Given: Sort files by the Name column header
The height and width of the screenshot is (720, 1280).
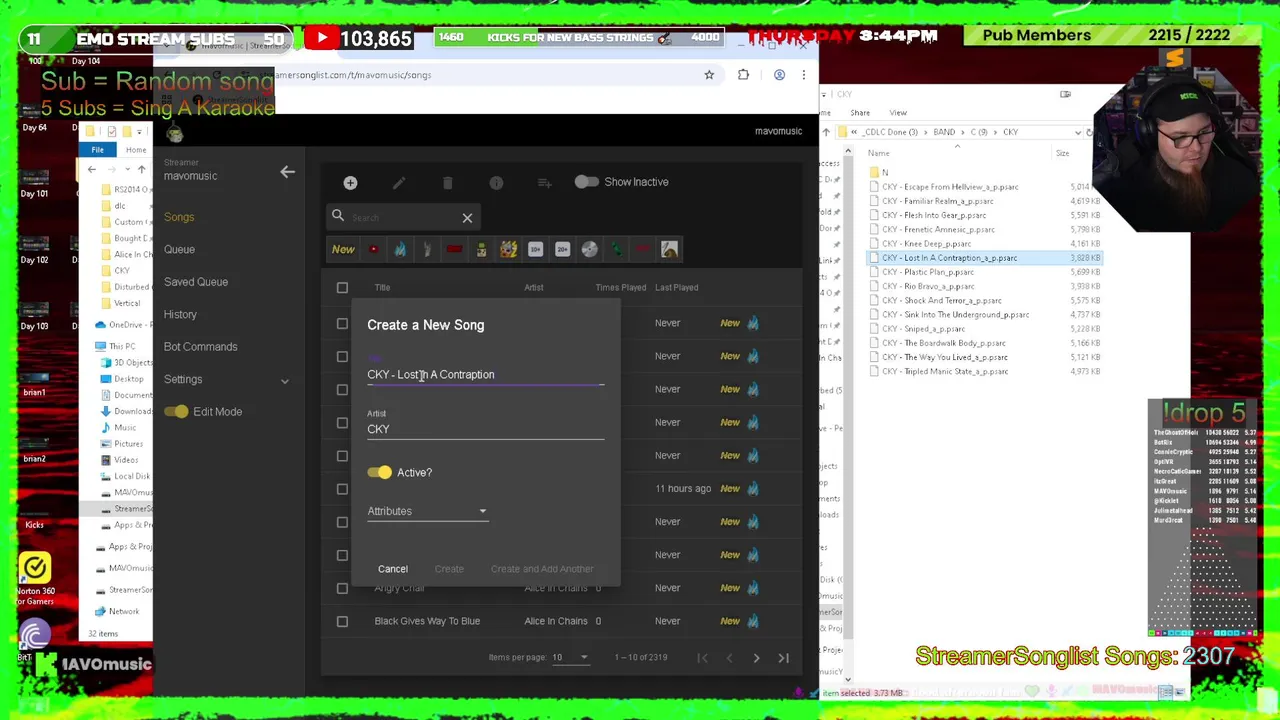Looking at the screenshot, I should click(878, 153).
